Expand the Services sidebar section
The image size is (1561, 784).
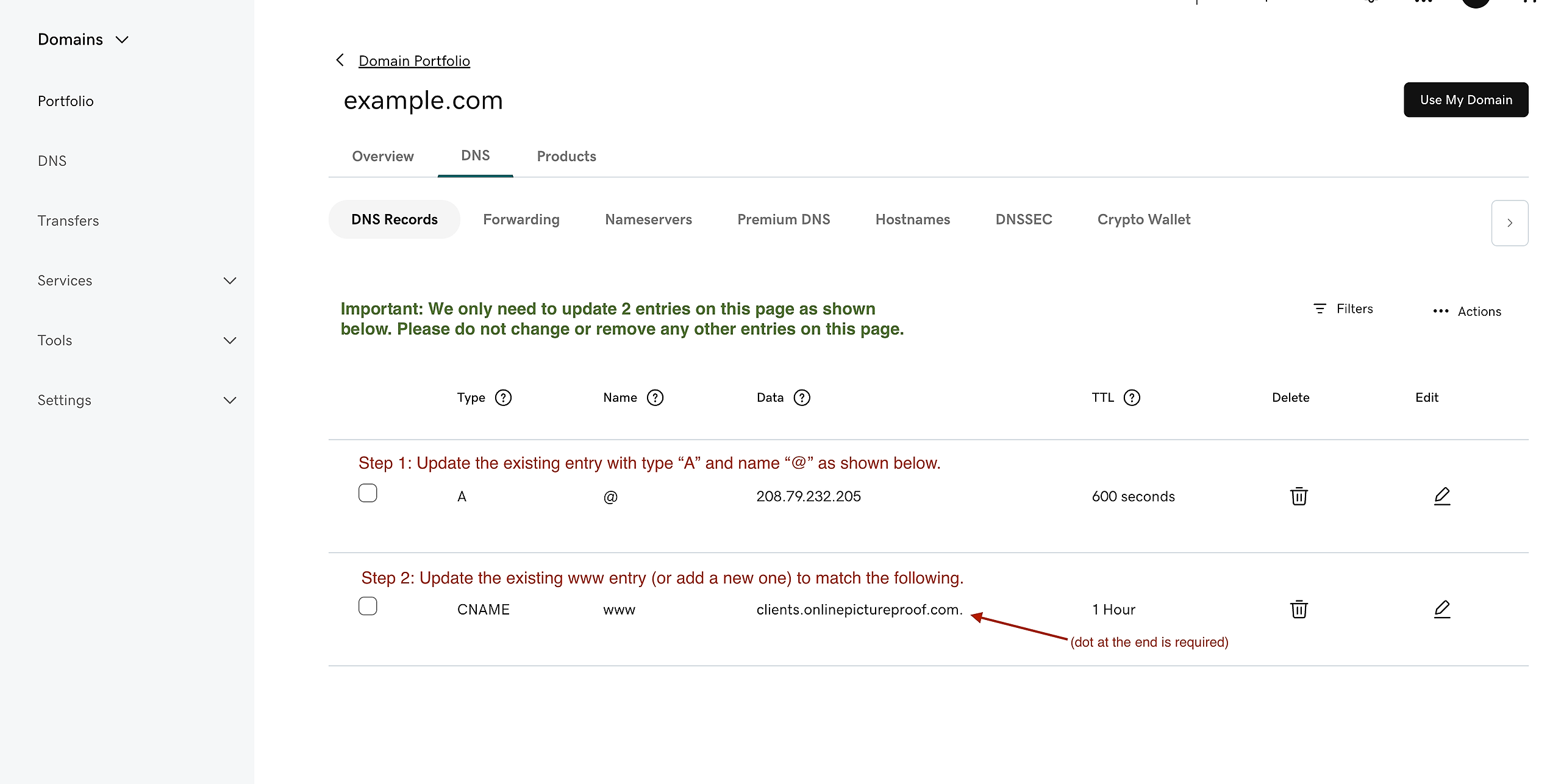tap(229, 280)
